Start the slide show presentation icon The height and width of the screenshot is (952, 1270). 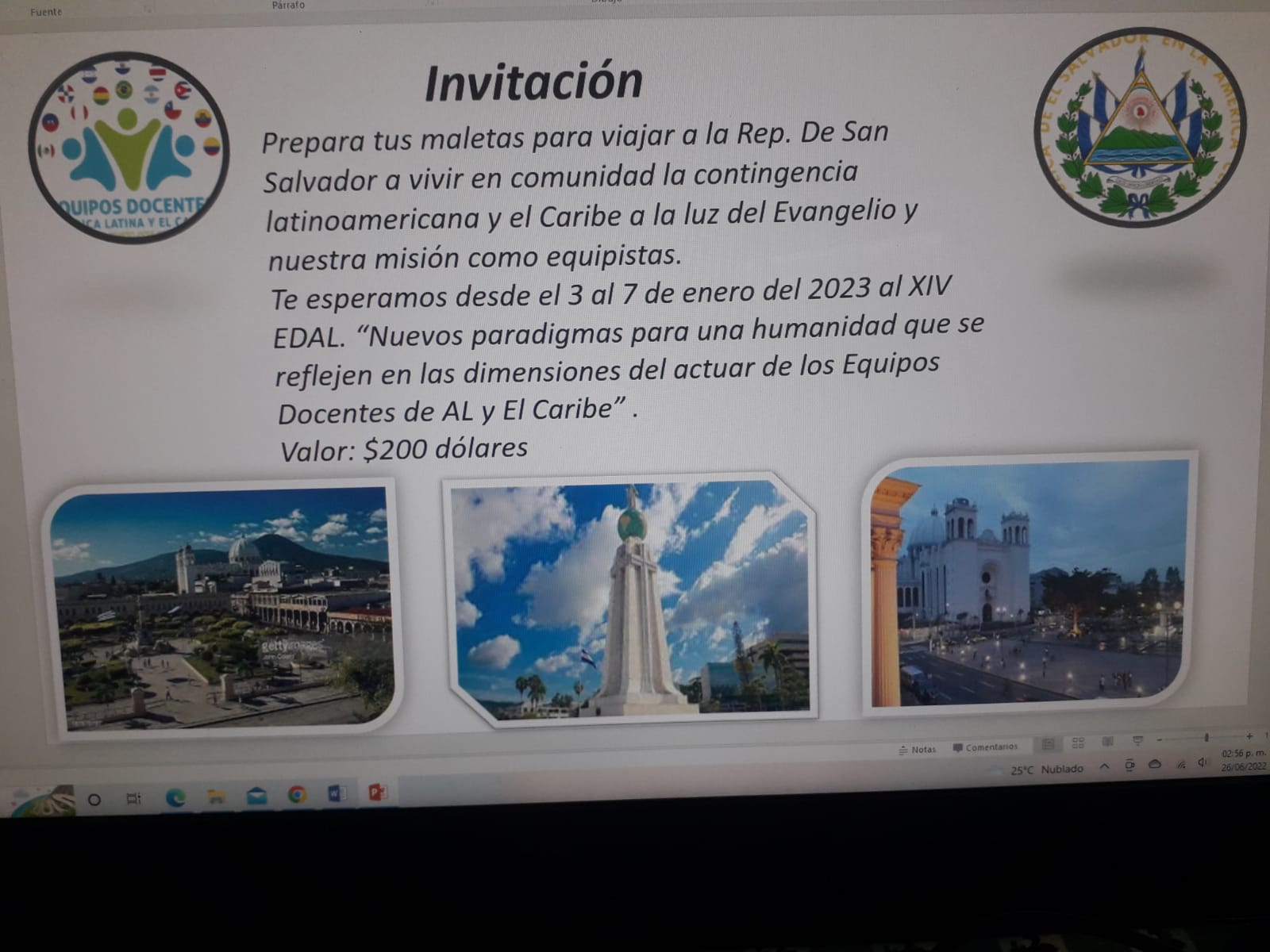1137,741
